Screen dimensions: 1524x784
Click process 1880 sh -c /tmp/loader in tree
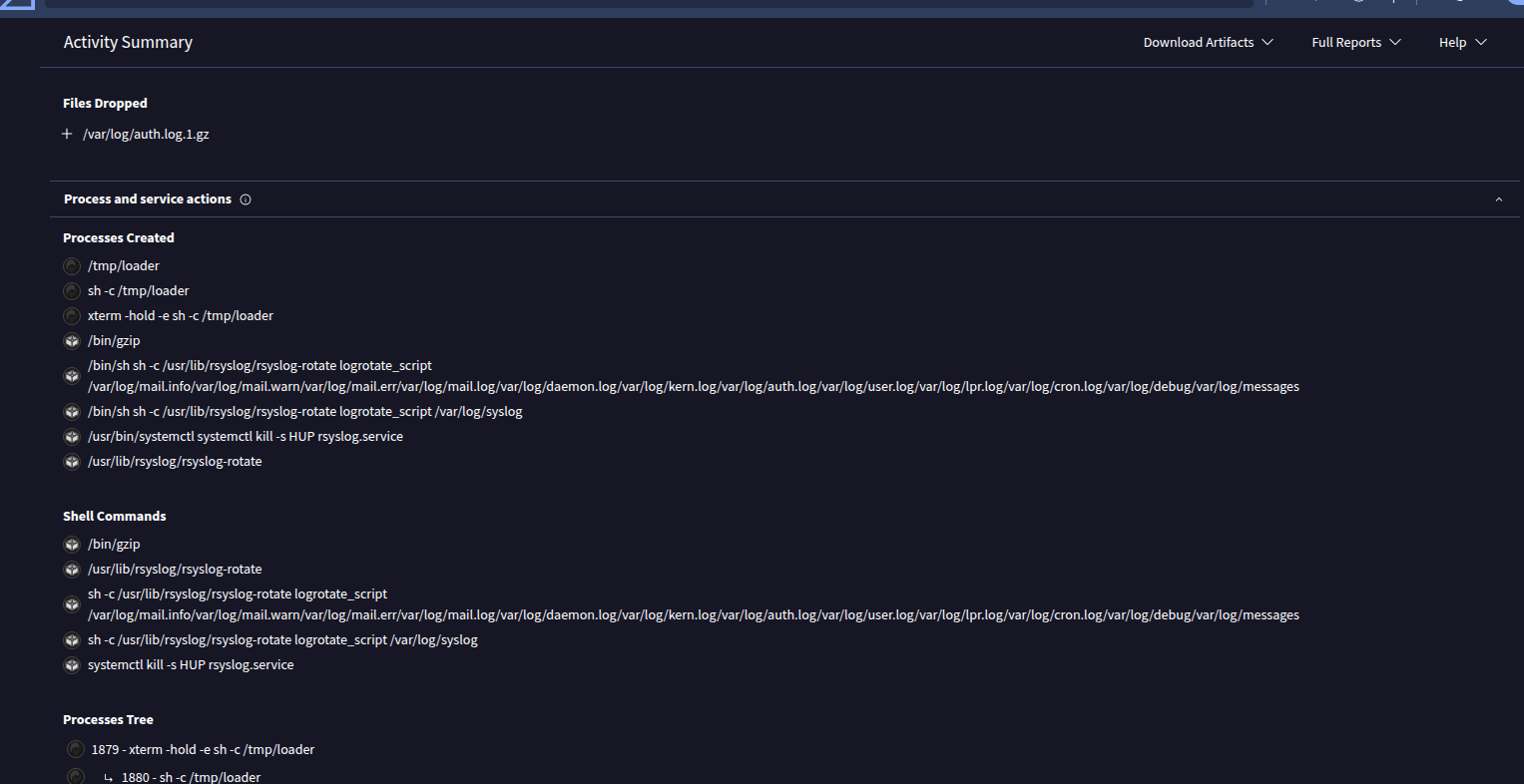192,776
